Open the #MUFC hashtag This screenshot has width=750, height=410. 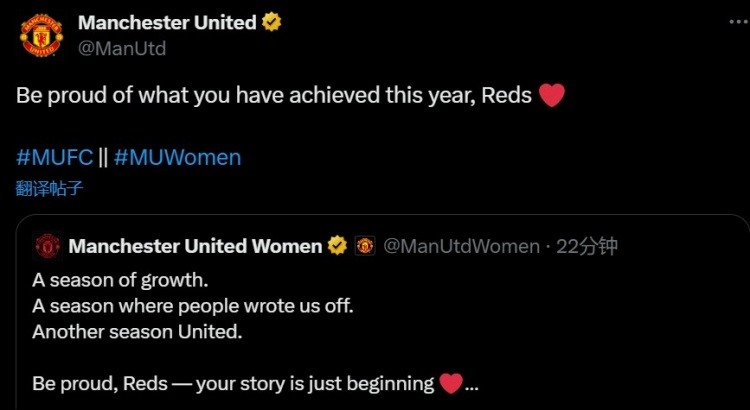(55, 157)
